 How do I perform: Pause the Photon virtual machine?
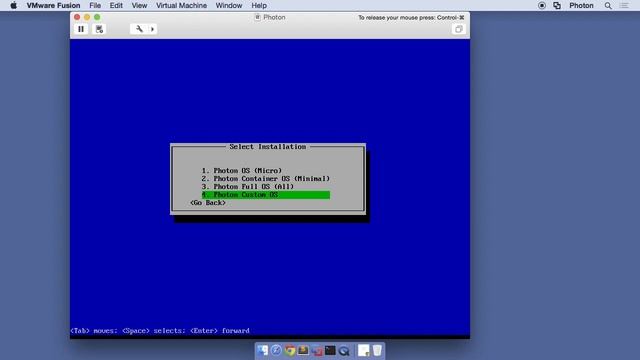[x=81, y=29]
